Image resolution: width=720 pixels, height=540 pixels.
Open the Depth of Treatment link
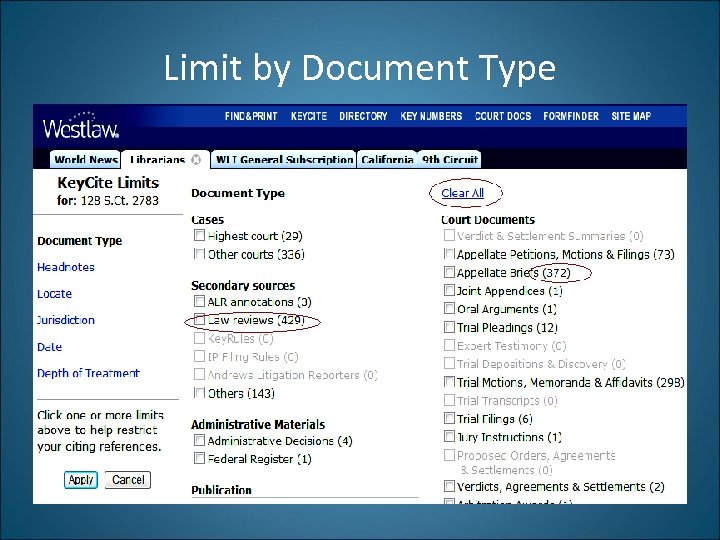[x=88, y=373]
